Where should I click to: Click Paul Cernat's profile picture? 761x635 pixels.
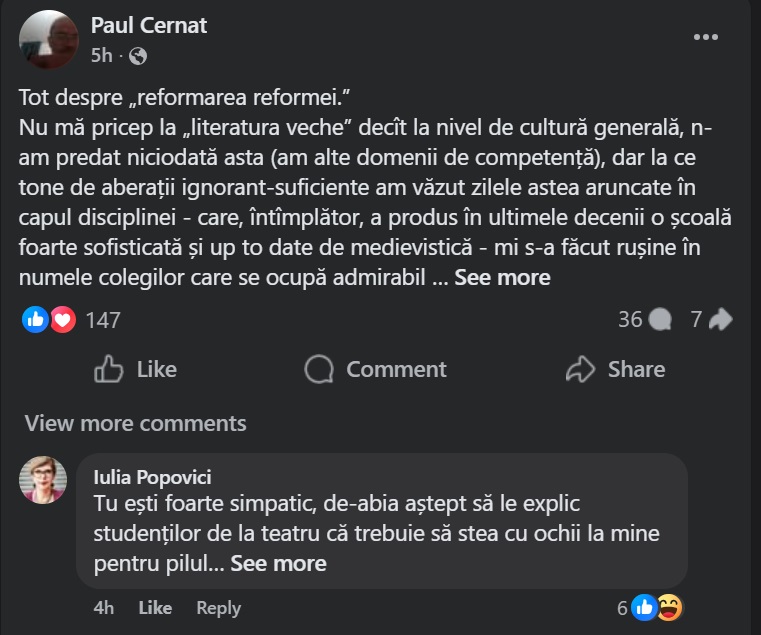(x=48, y=39)
